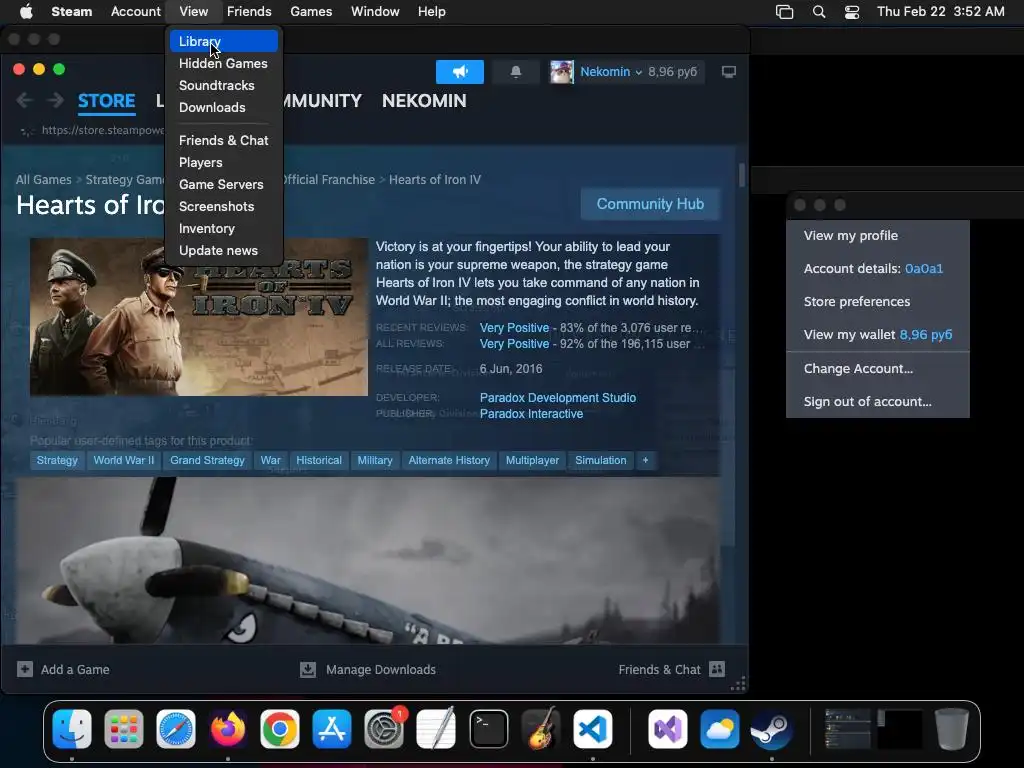Click the Steam announcements megaphone button
1024x768 pixels.
pos(460,72)
